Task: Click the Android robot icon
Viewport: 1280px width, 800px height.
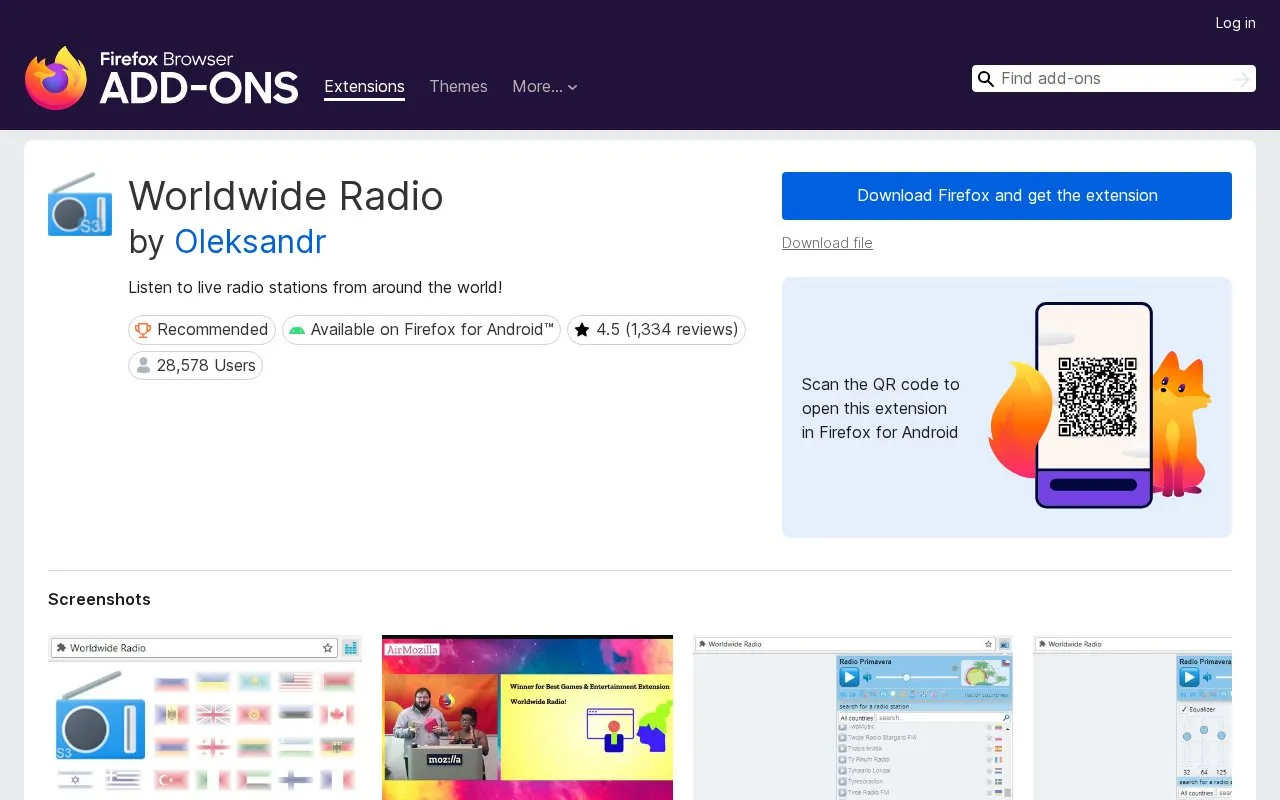Action: point(297,330)
